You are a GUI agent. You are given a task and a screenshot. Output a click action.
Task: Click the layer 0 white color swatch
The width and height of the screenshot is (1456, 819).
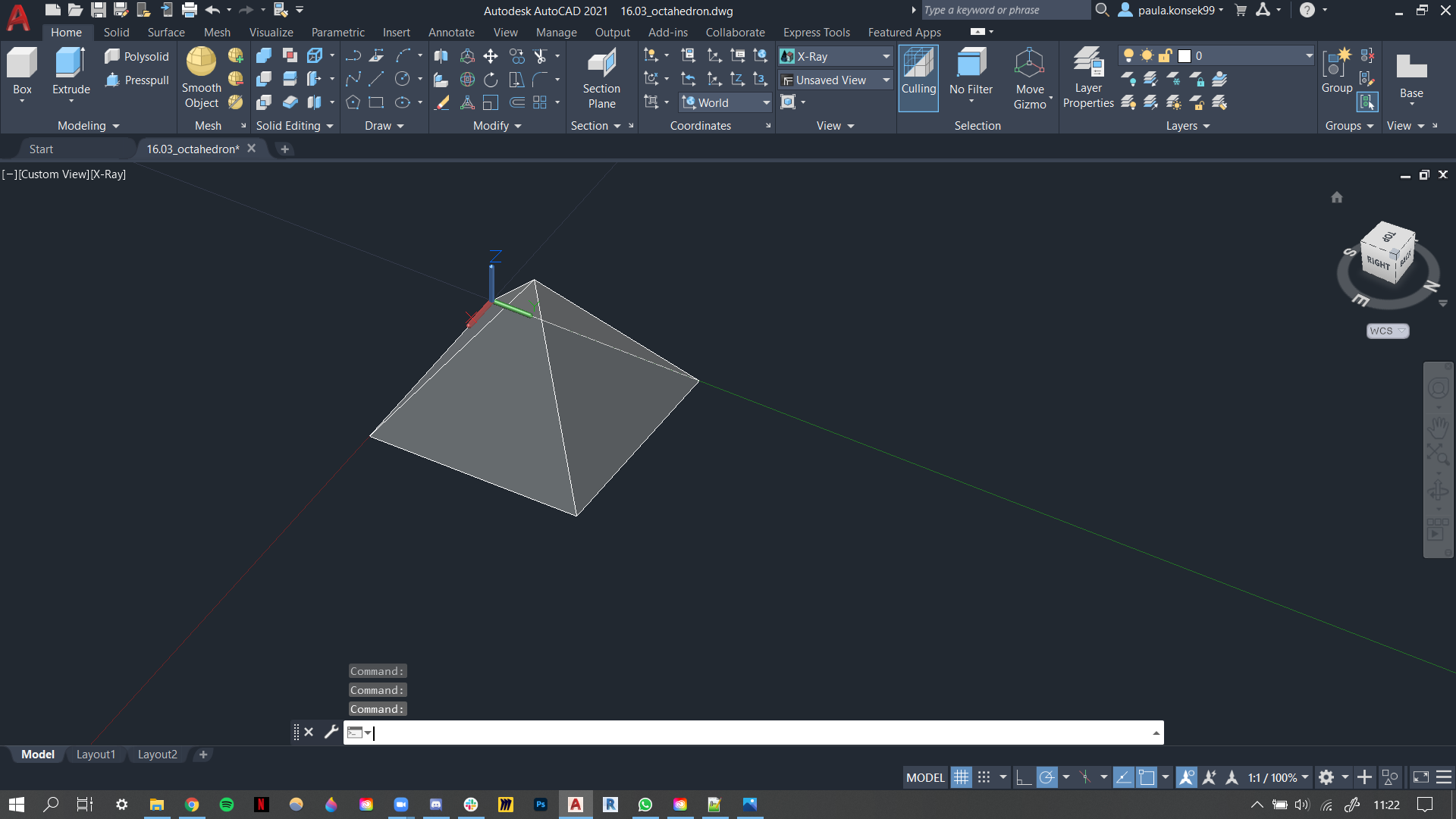(x=1185, y=56)
